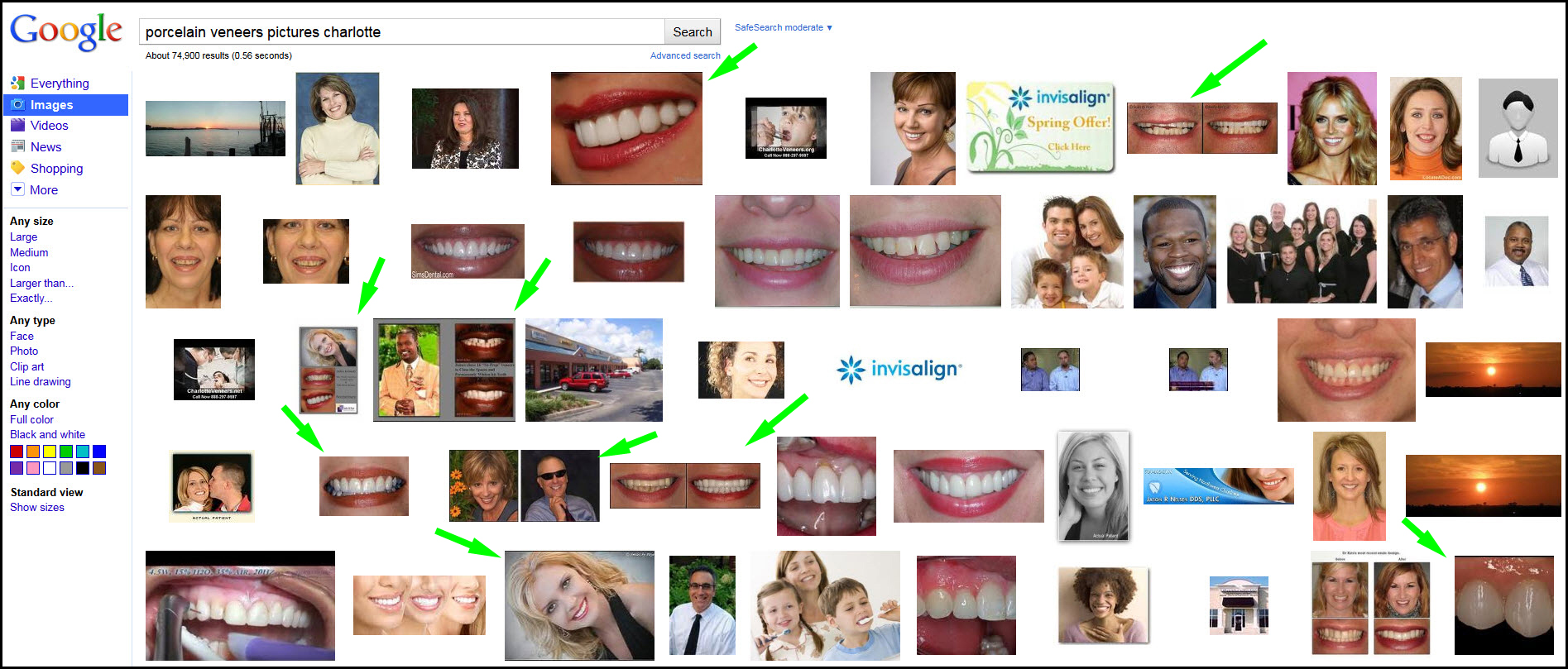Open the small building storefront thumbnail
This screenshot has height=669, width=1568.
pyautogui.click(x=1239, y=605)
